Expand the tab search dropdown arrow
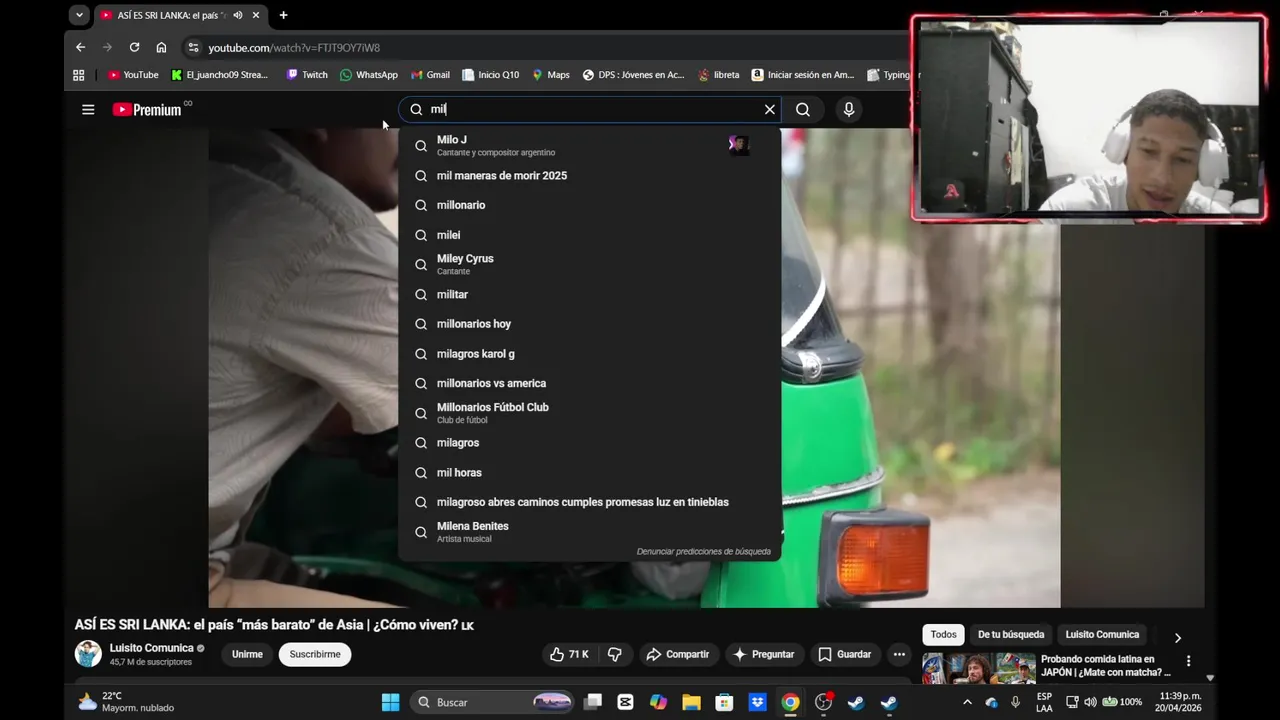 [79, 15]
